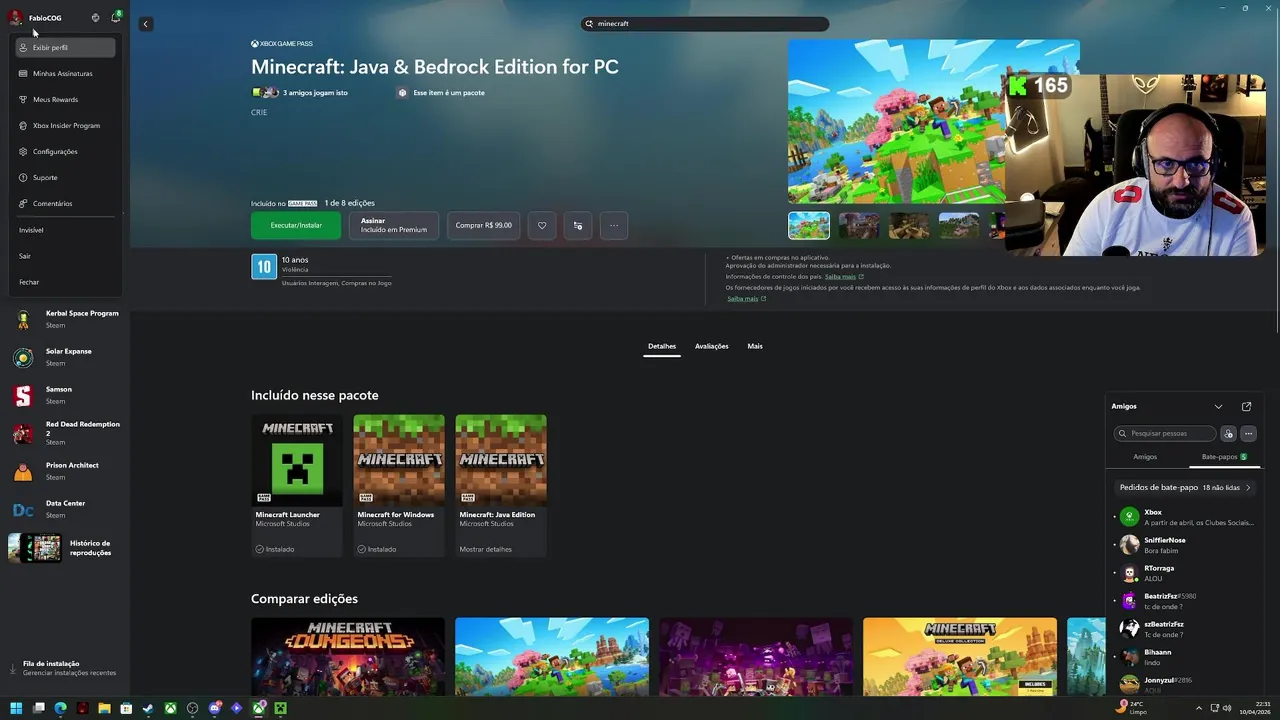Open Data Center in sidebar
Screen dimensions: 1280x720
(65, 509)
